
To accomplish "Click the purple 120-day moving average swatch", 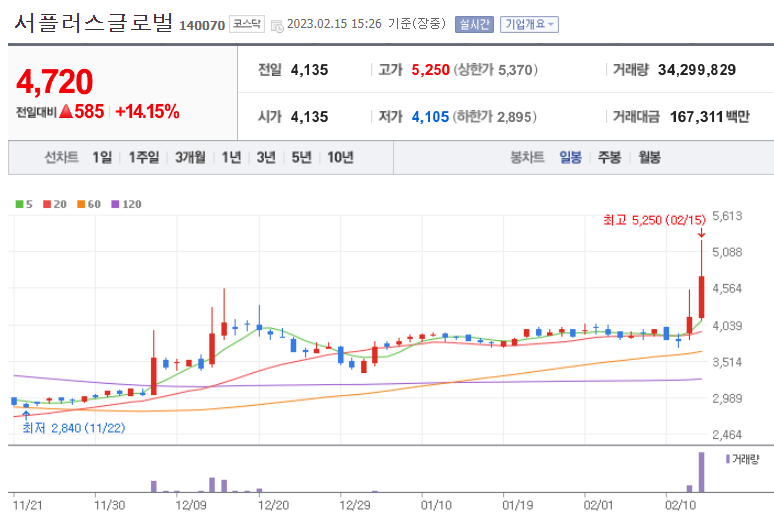I will pyautogui.click(x=115, y=204).
